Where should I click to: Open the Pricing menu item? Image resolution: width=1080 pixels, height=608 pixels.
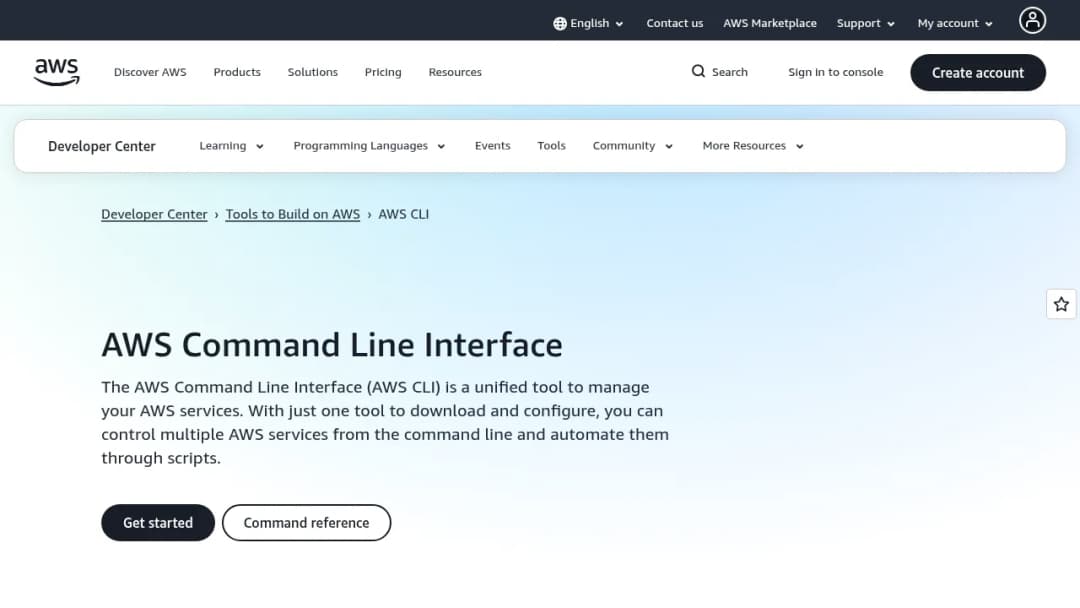coord(383,72)
